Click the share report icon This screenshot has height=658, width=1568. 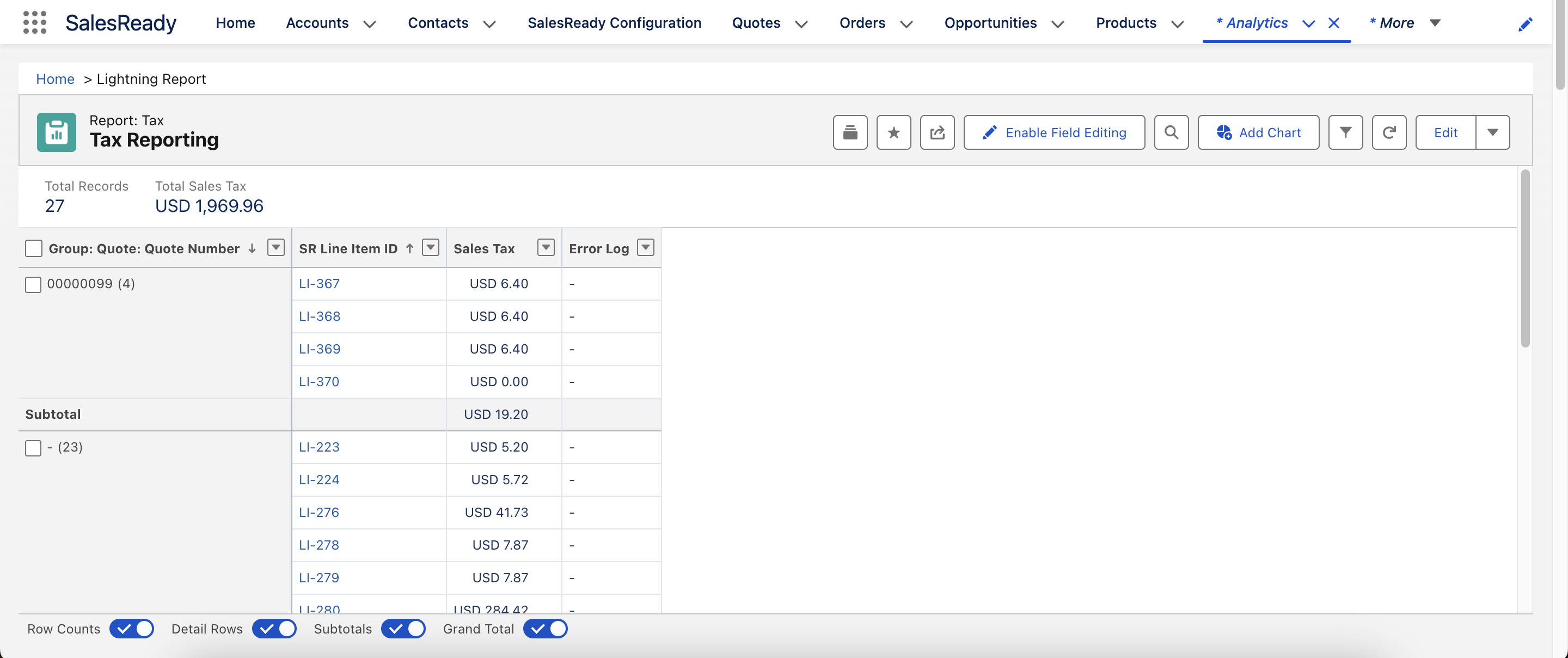coord(937,132)
